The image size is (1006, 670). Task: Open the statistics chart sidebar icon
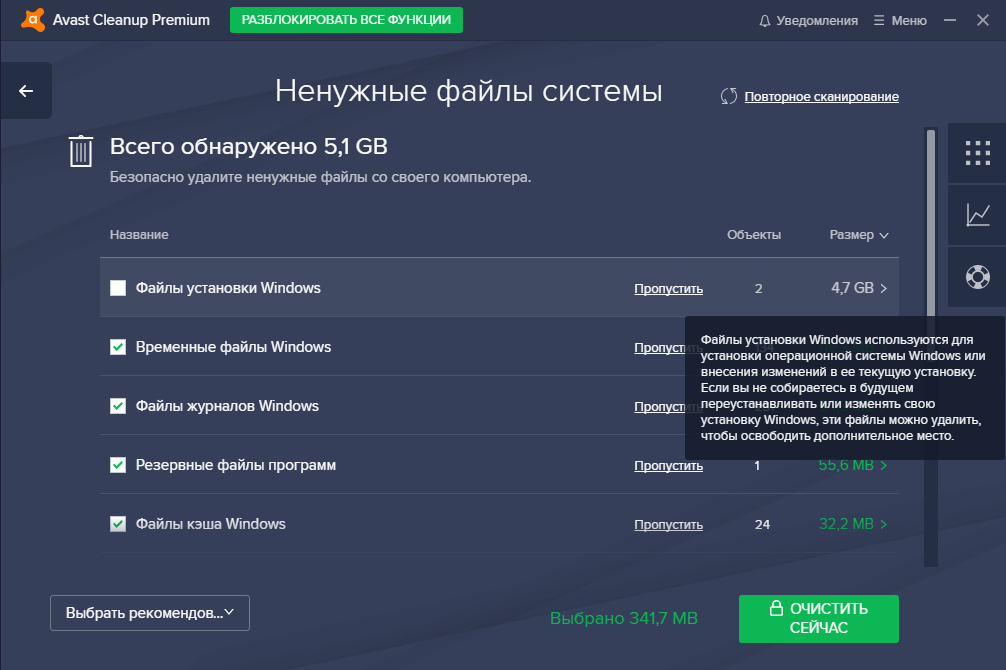pos(978,215)
